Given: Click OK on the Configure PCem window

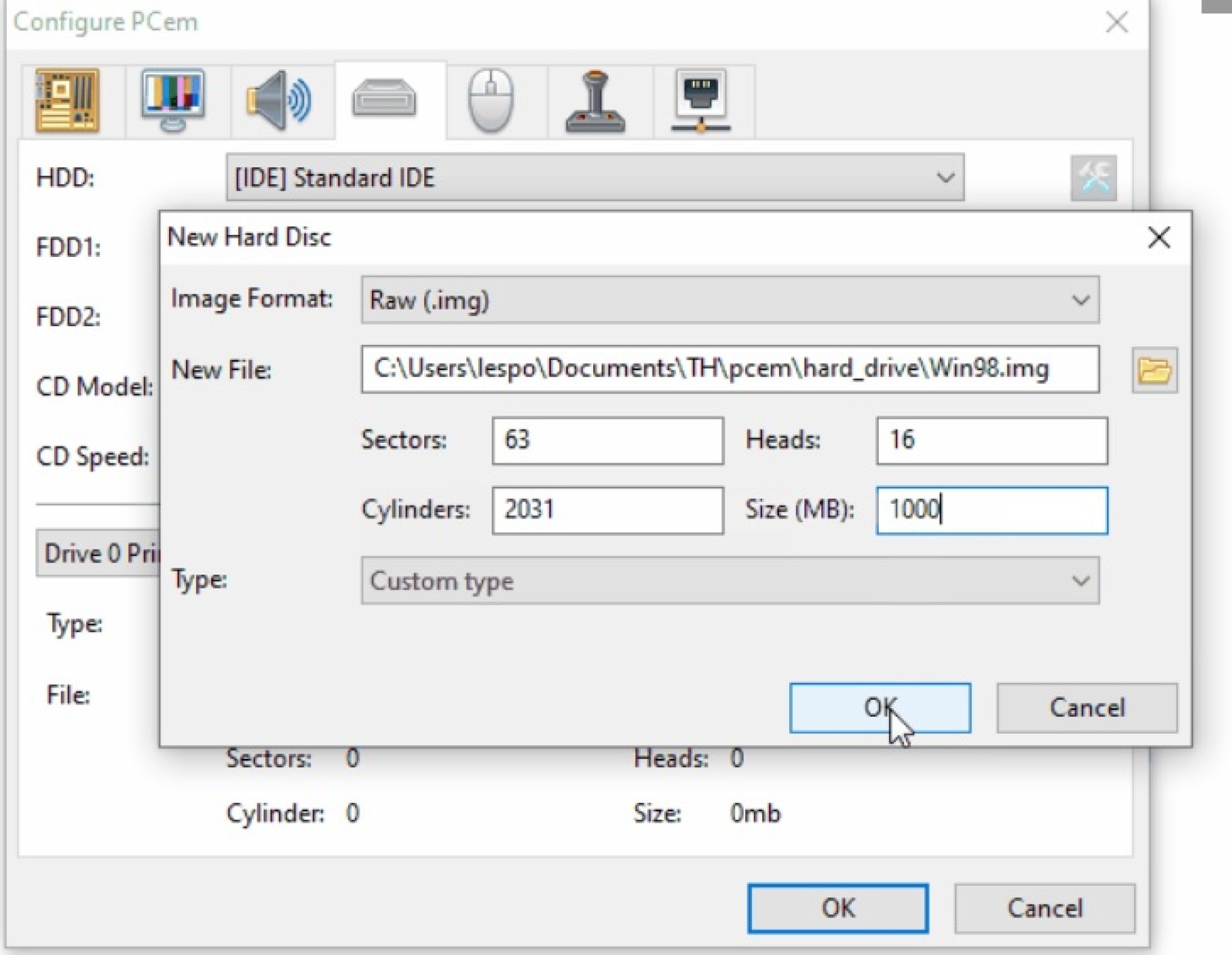Looking at the screenshot, I should tap(839, 909).
